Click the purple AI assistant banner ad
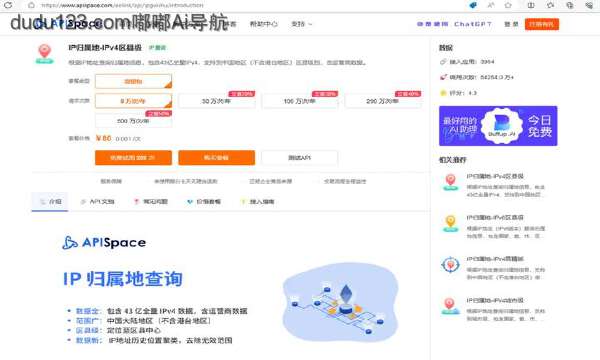600x360 pixels. click(498, 126)
